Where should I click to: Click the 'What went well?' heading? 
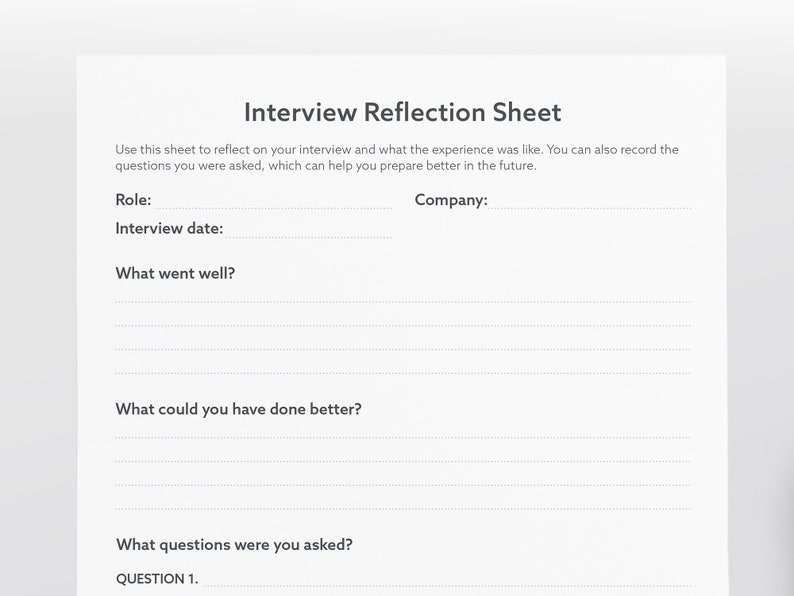(x=175, y=273)
